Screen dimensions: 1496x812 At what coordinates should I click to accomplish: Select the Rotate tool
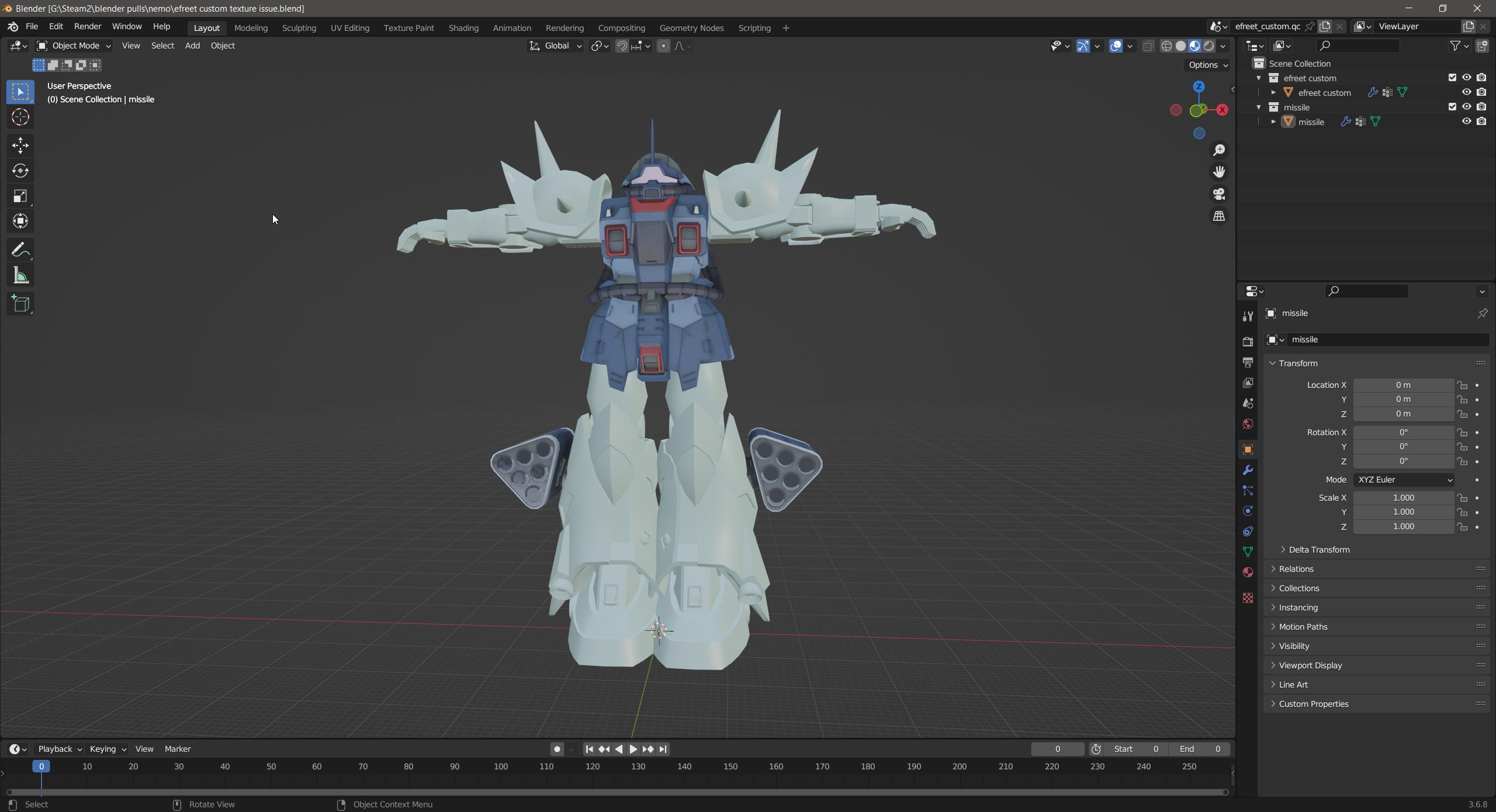coord(20,171)
